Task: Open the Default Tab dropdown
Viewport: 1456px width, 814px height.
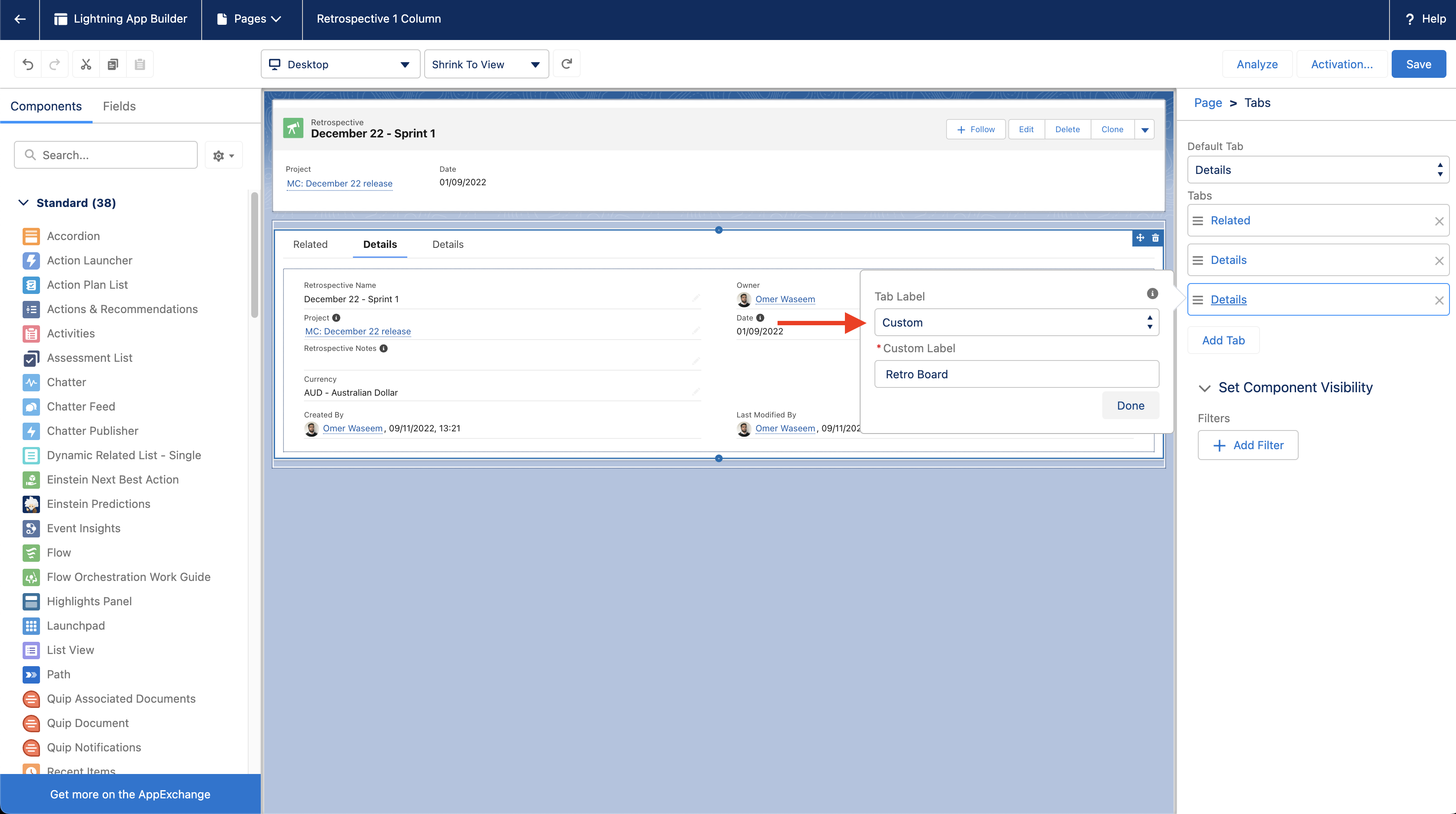Action: pos(1318,170)
